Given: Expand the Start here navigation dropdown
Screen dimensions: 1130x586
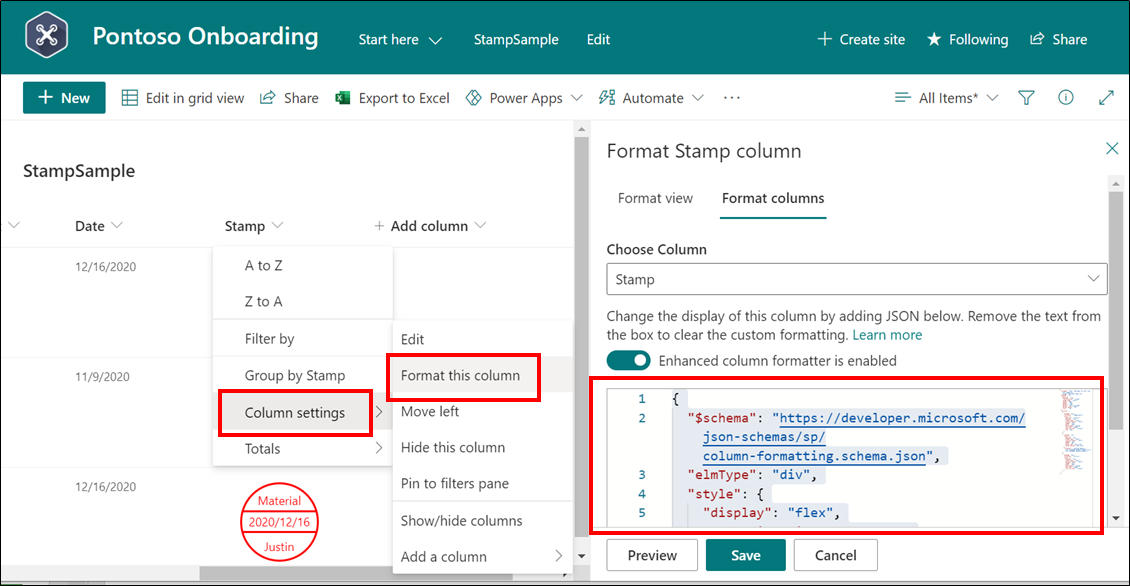Looking at the screenshot, I should click(x=435, y=40).
